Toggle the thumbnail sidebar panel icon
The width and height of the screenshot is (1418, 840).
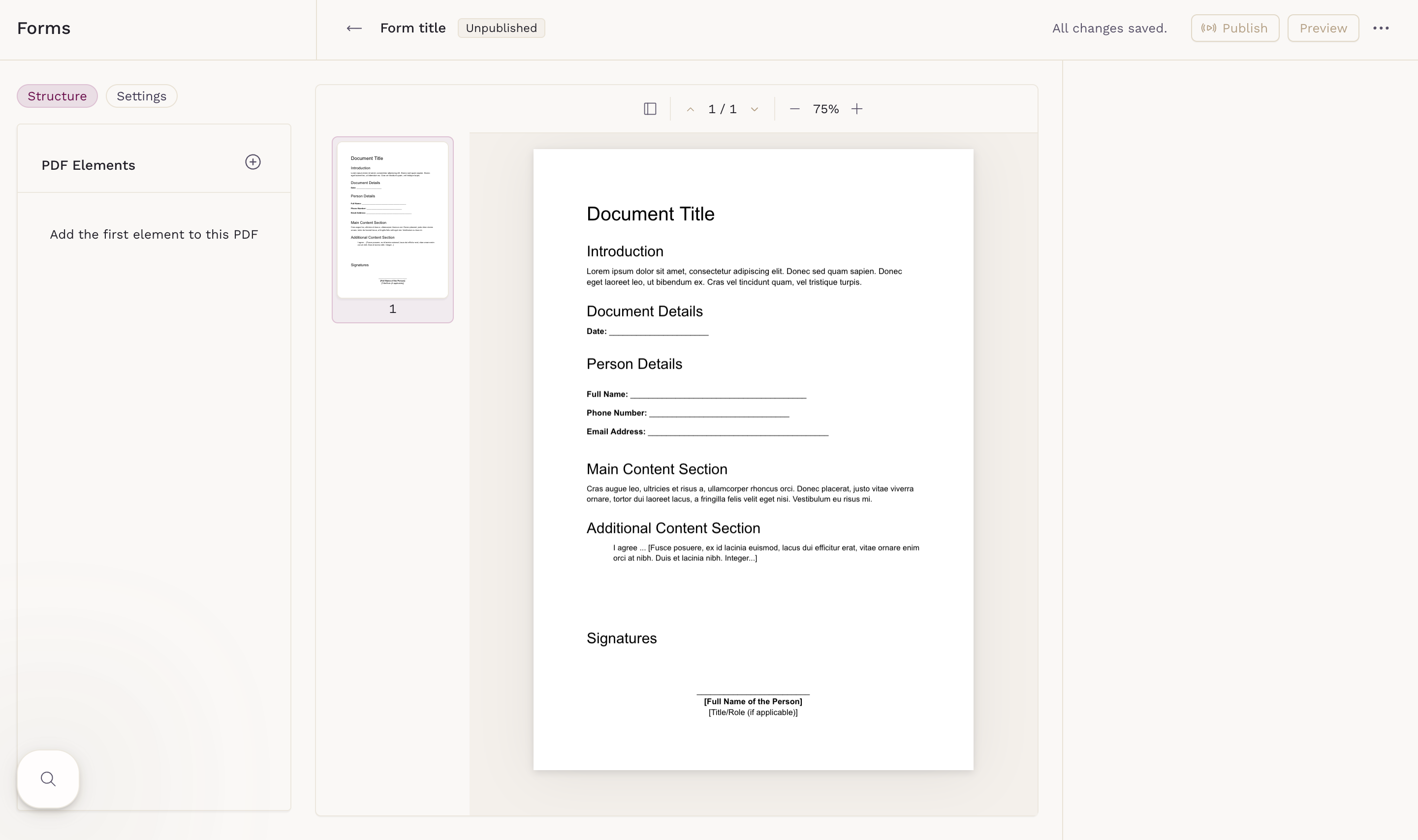(650, 109)
